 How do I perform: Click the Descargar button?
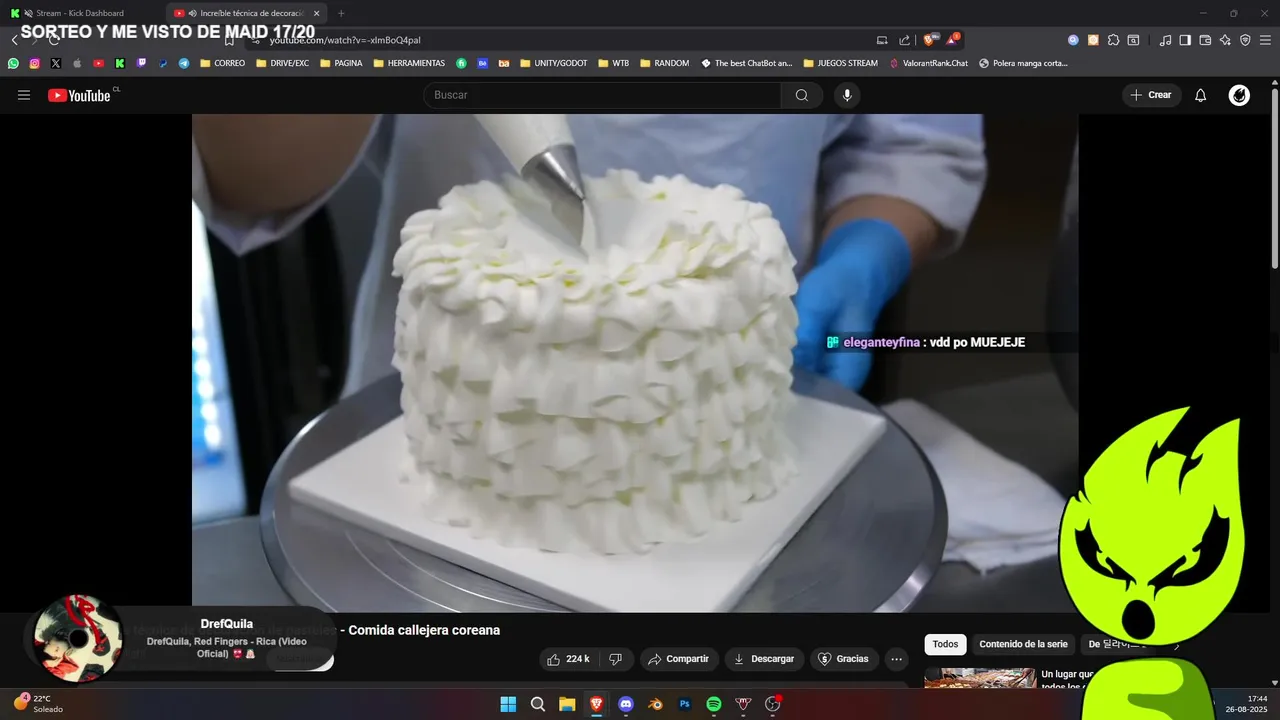coord(764,659)
